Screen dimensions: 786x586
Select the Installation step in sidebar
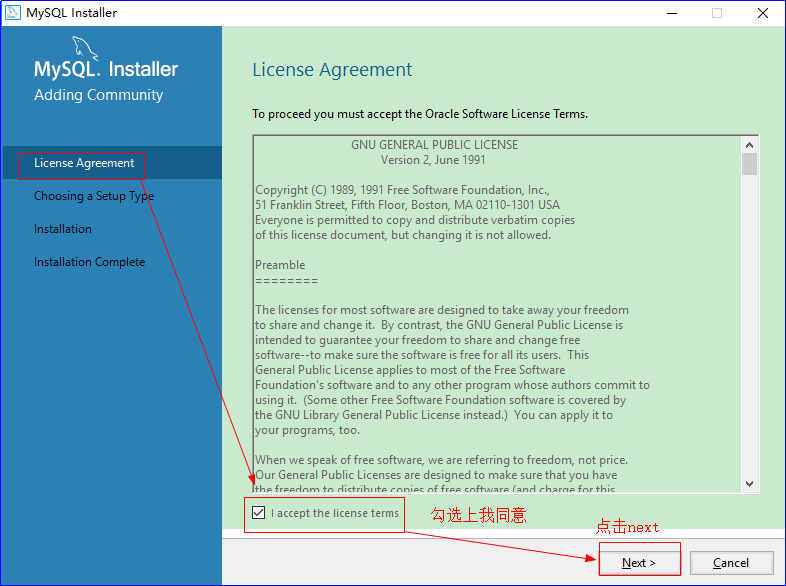(63, 229)
